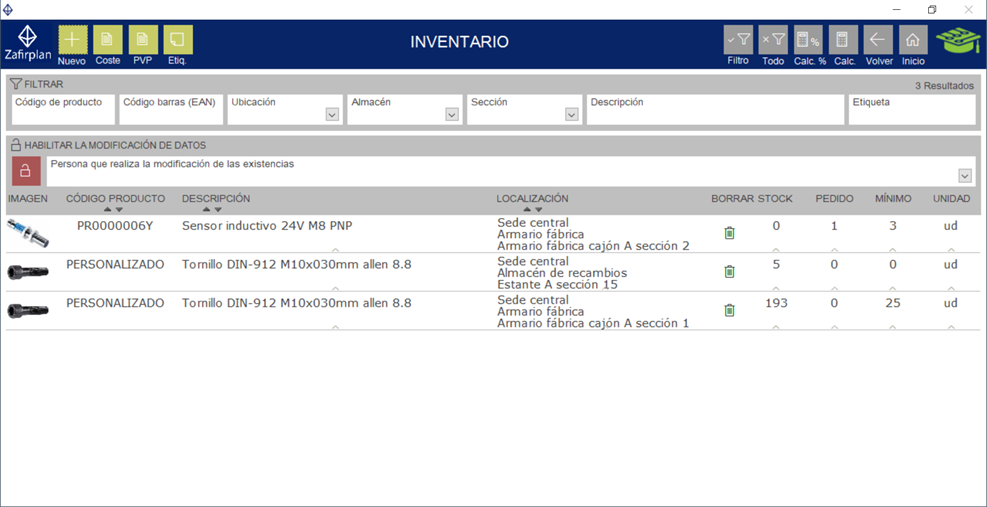The width and height of the screenshot is (987, 507).
Task: Toggle the red padlock to enable editing
Action: (x=26, y=170)
